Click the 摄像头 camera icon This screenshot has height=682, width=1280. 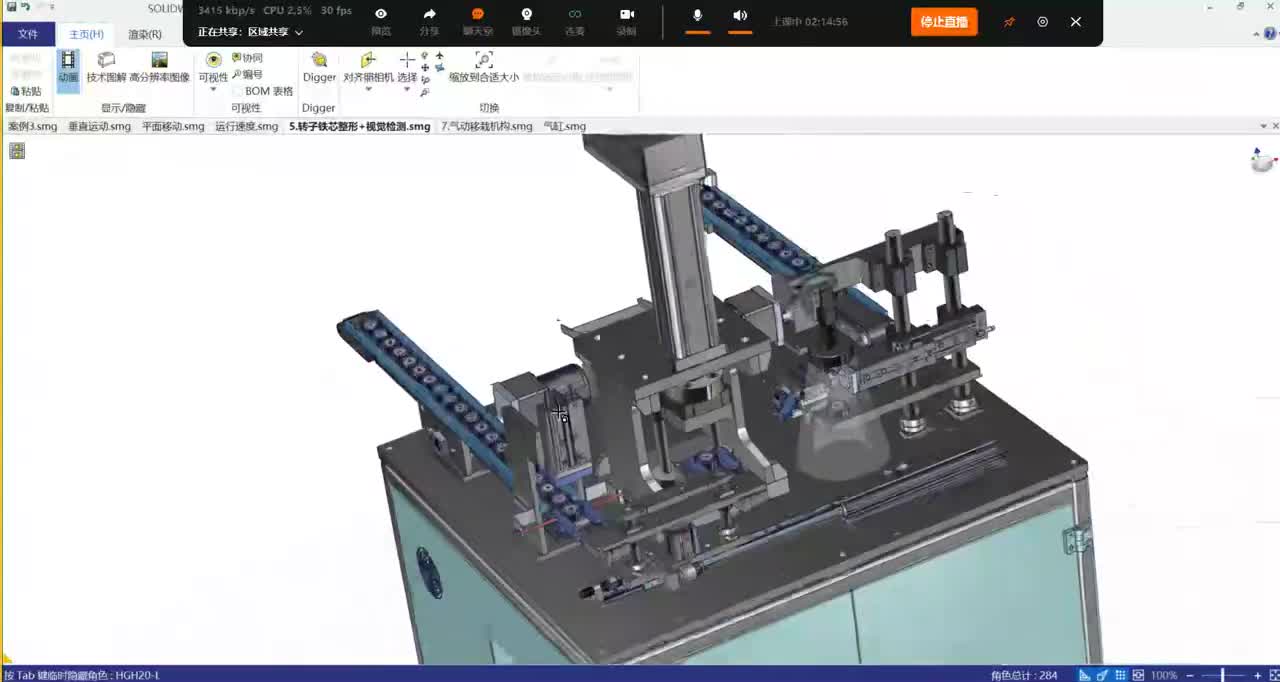click(526, 14)
